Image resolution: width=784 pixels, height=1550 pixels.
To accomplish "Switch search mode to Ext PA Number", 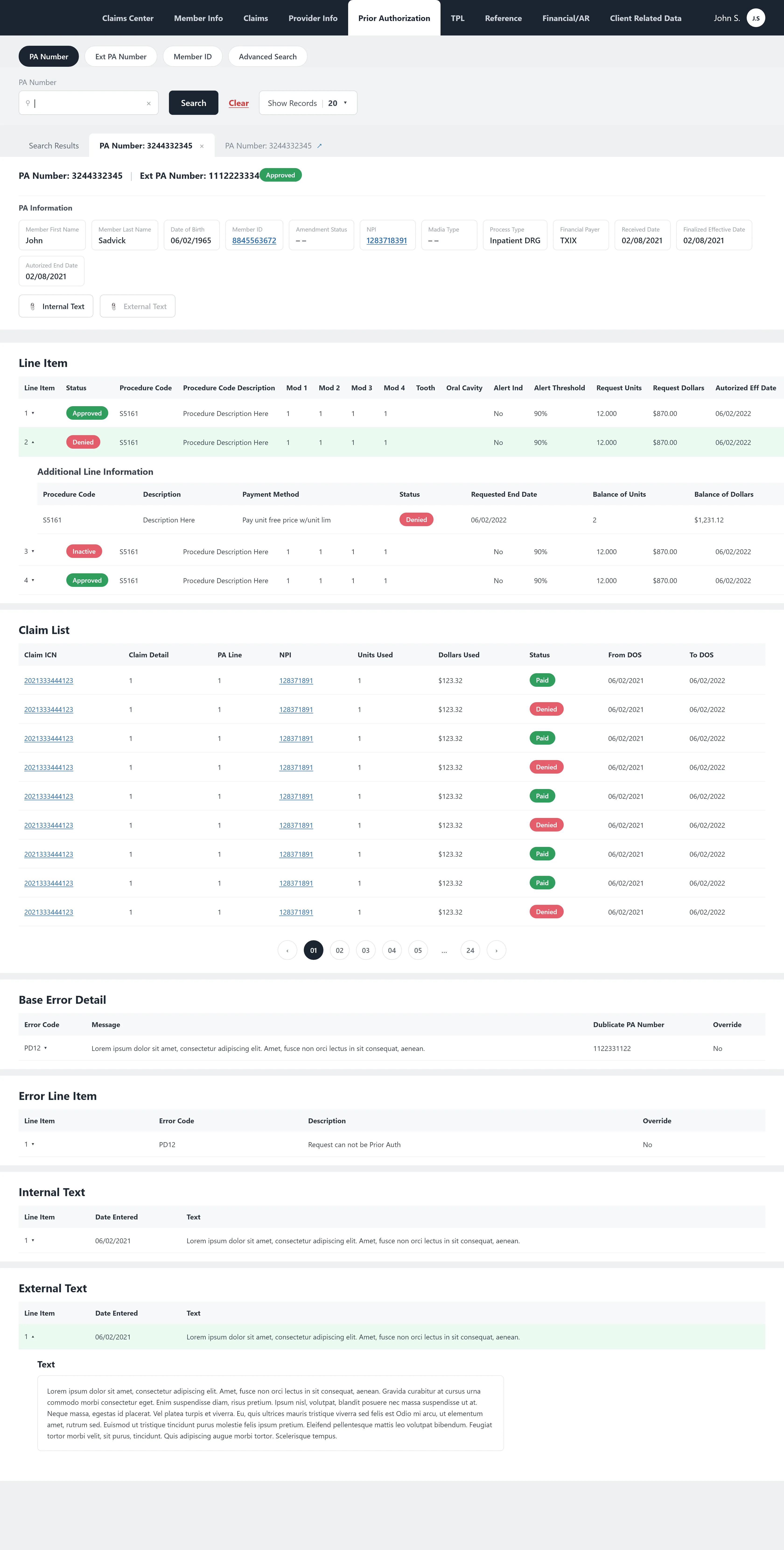I will coord(121,56).
